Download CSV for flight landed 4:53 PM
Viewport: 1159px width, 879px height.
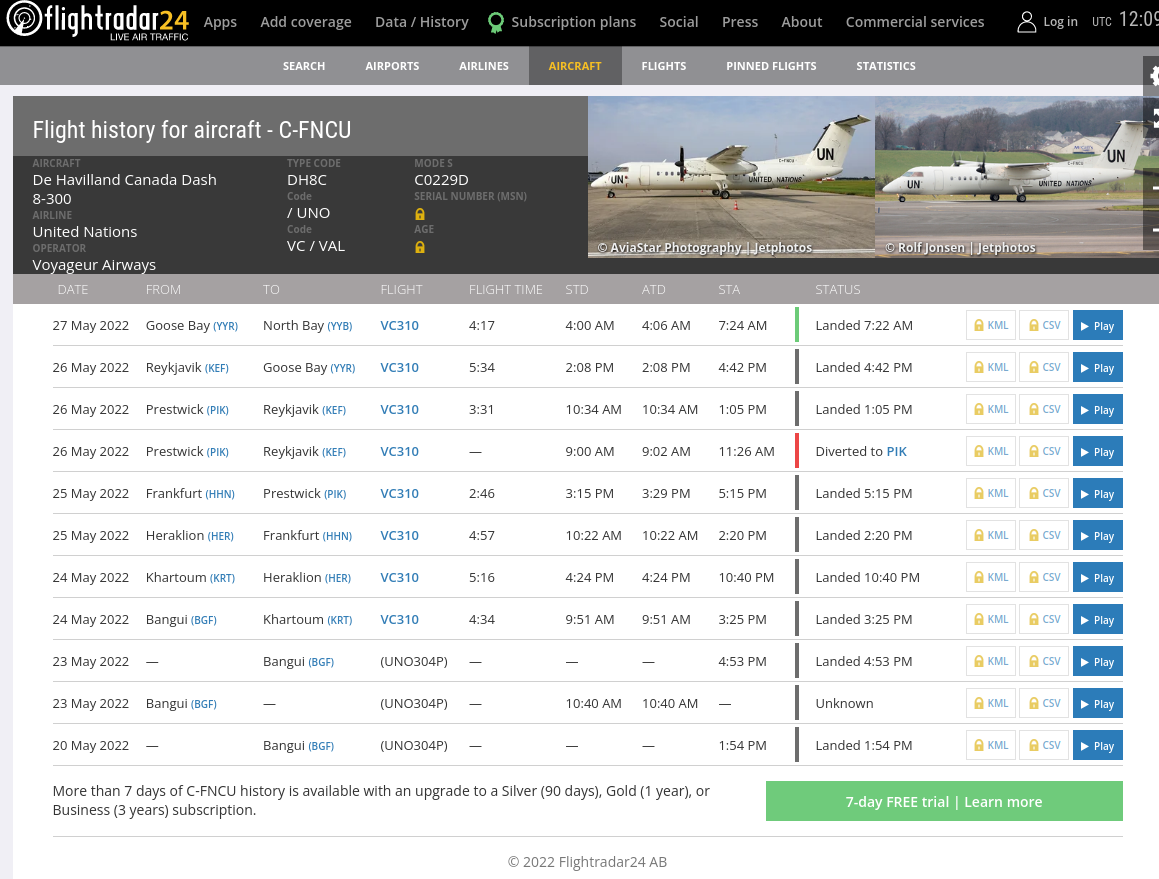1044,662
